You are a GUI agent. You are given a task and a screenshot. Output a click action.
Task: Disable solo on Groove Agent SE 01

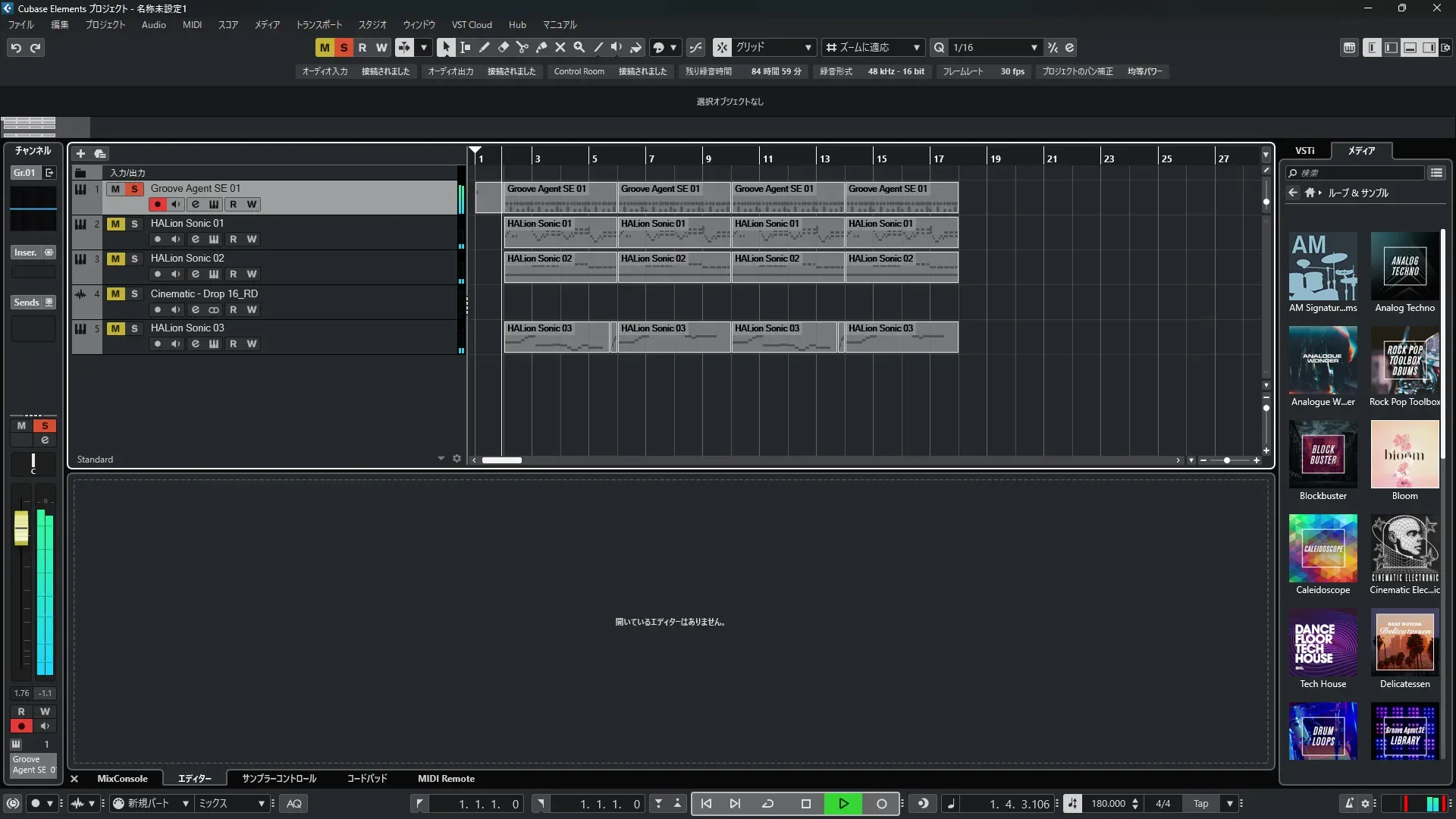pyautogui.click(x=134, y=189)
